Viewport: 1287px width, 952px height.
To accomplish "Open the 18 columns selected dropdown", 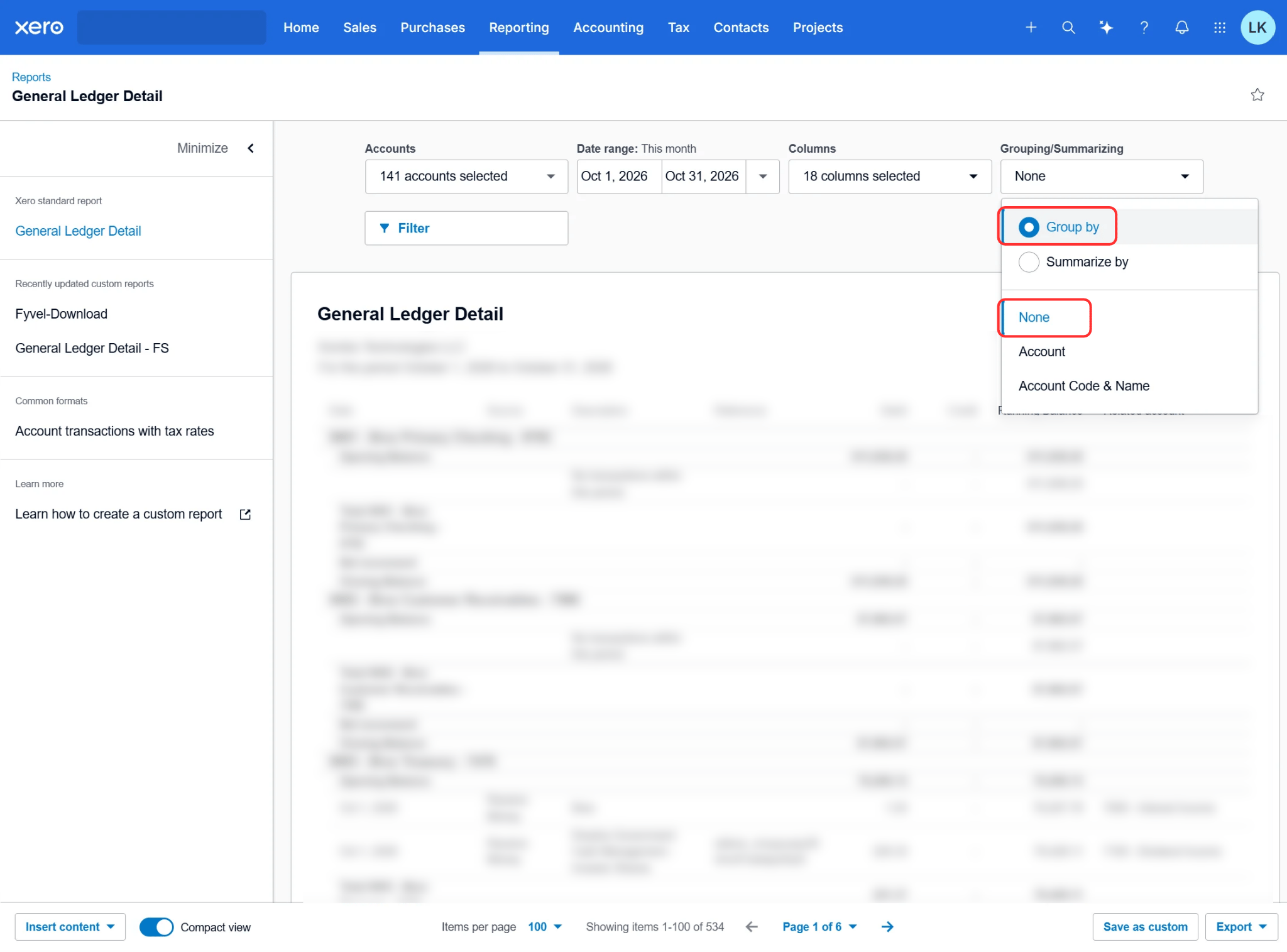I will (x=890, y=177).
